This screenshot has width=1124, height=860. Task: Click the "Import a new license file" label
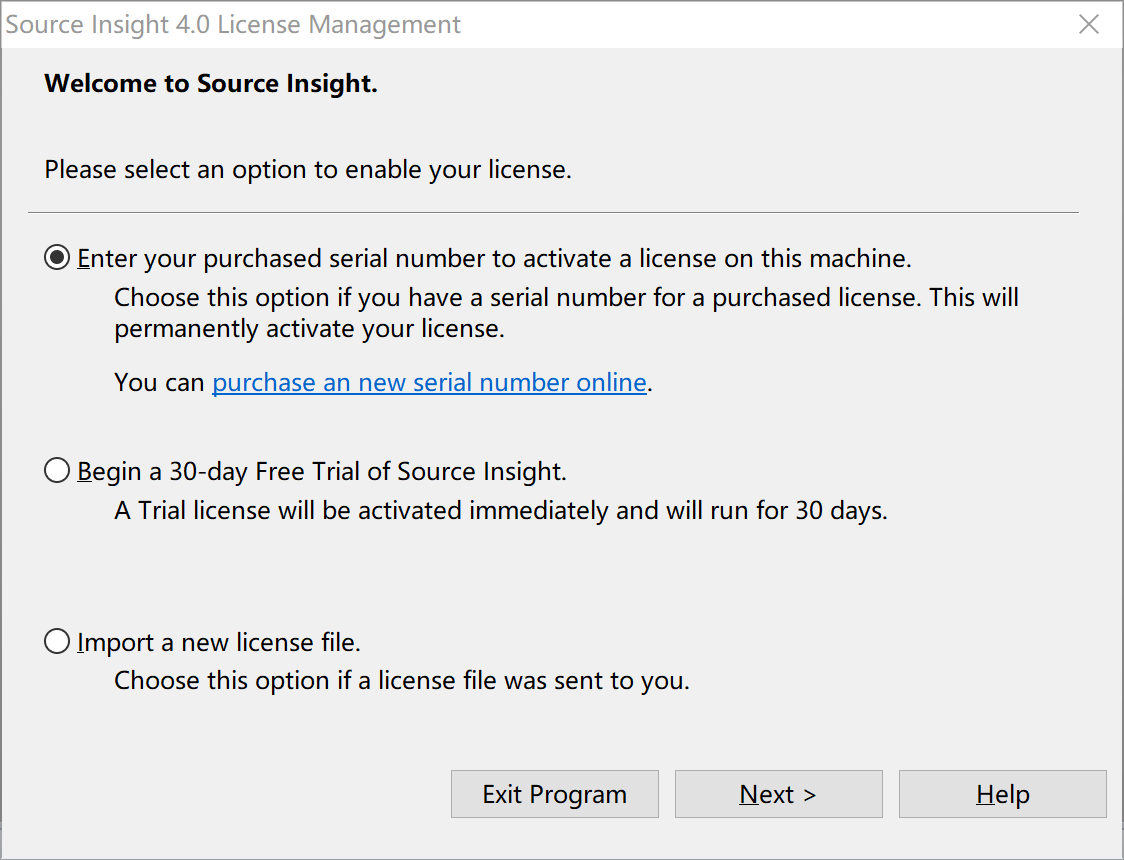[x=218, y=642]
